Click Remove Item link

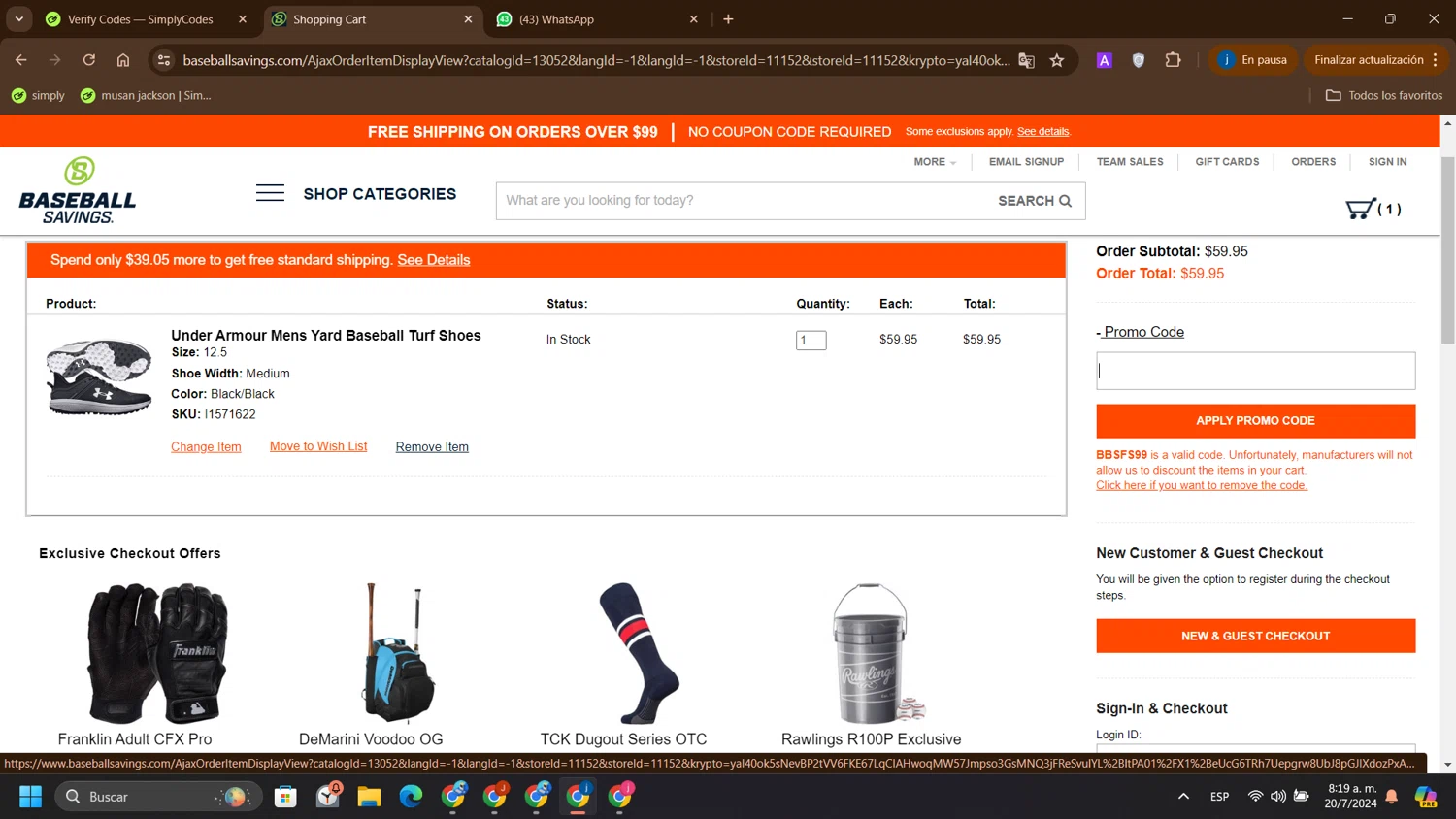432,447
